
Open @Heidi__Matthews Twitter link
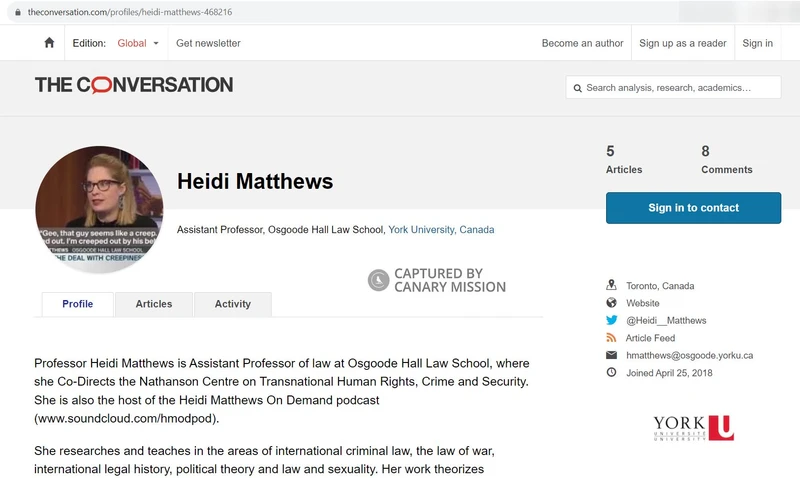(x=666, y=320)
